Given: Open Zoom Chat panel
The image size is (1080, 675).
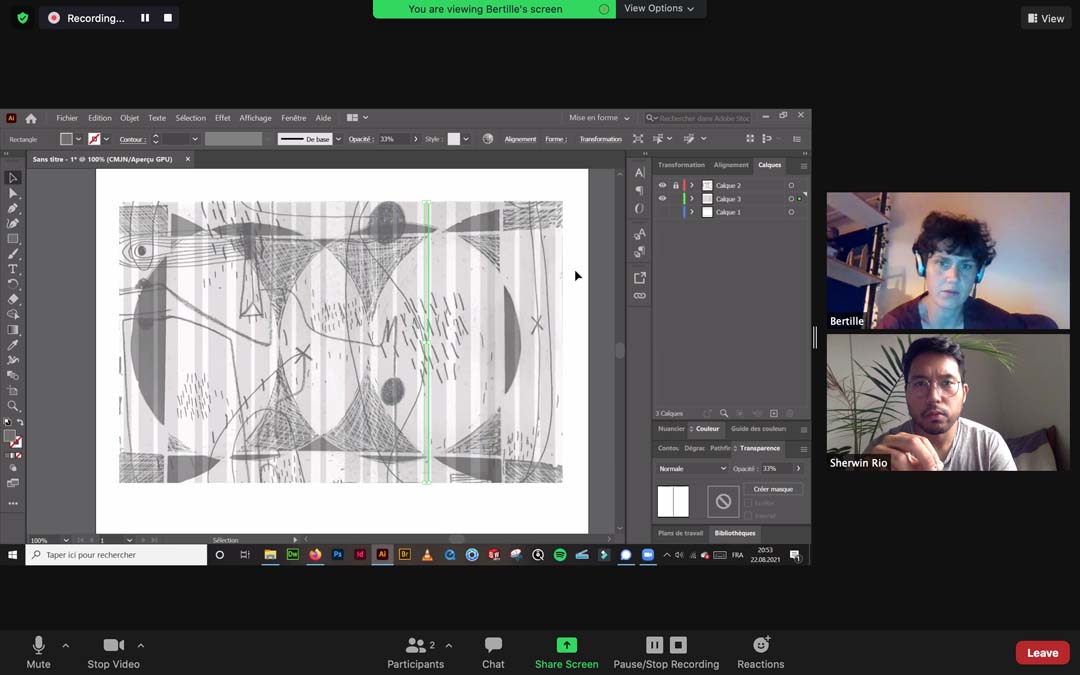Looking at the screenshot, I should (x=493, y=652).
